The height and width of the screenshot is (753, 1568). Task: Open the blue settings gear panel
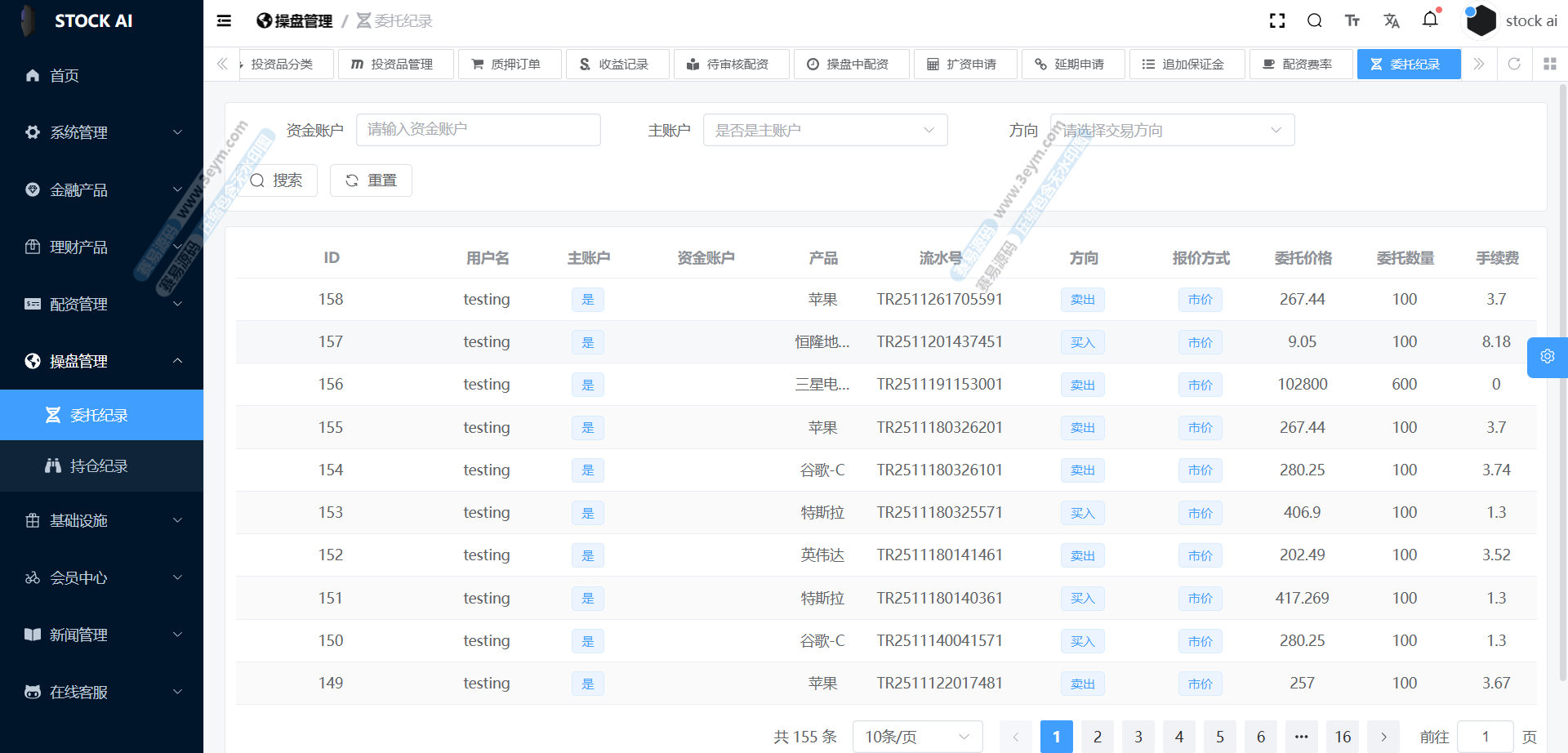coord(1547,357)
